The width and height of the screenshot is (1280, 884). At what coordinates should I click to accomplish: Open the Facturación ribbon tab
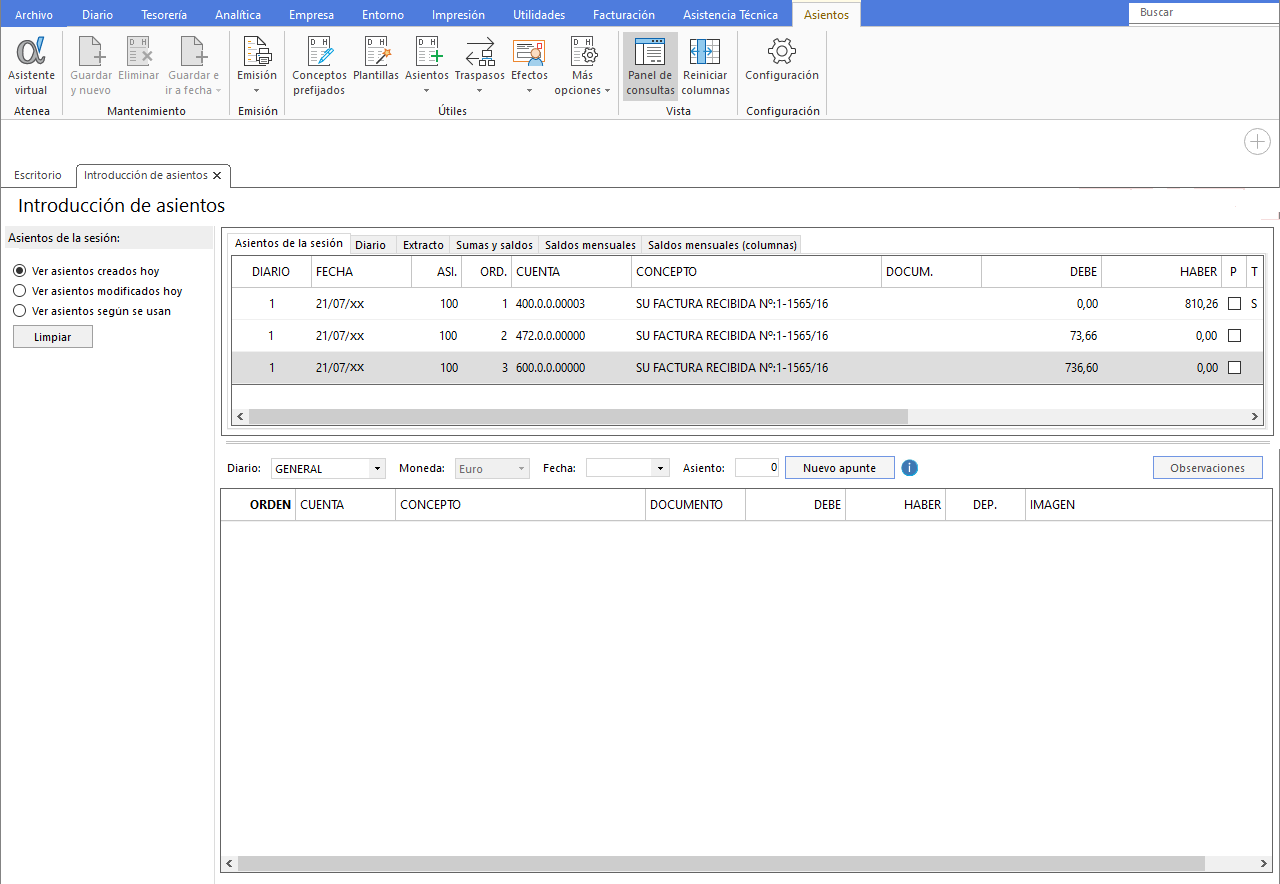pos(624,14)
